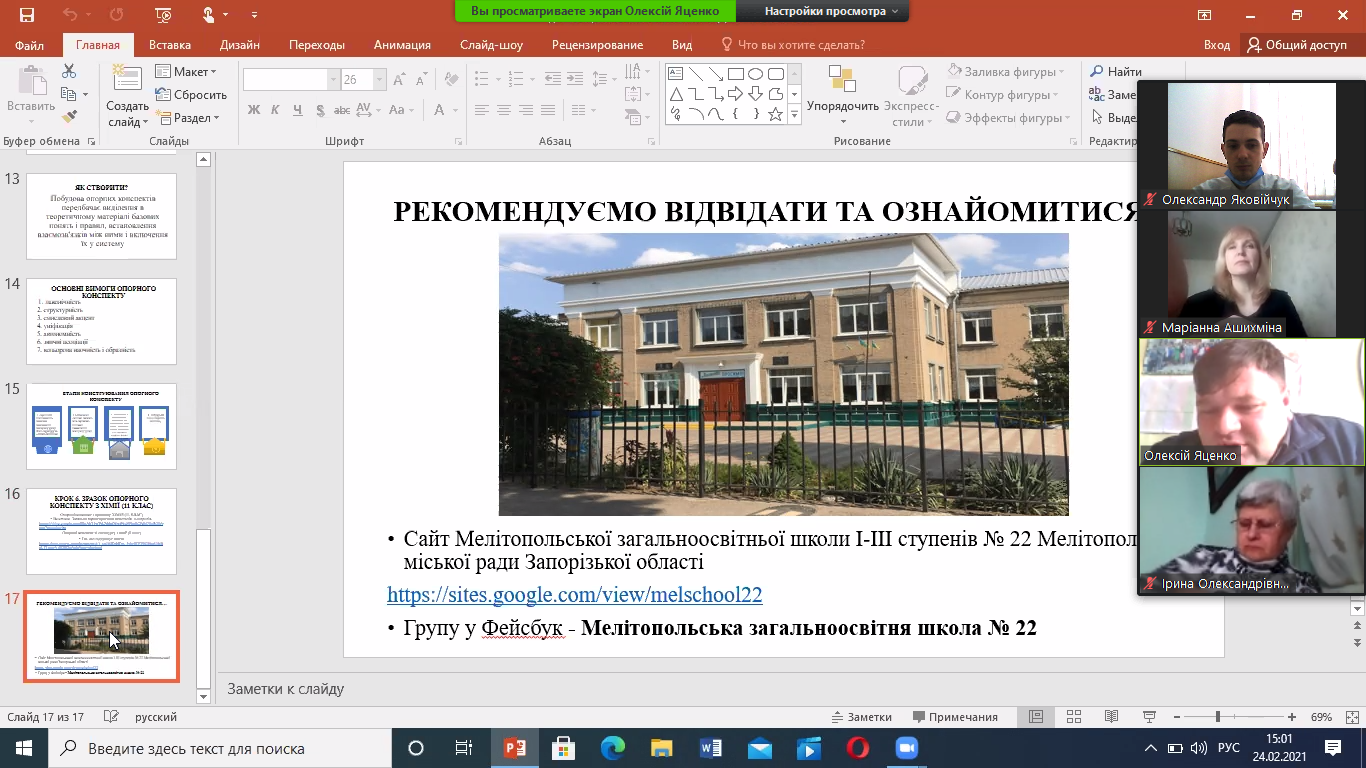Open the sites.google.com melschool22 link
This screenshot has width=1366, height=768.
point(574,595)
